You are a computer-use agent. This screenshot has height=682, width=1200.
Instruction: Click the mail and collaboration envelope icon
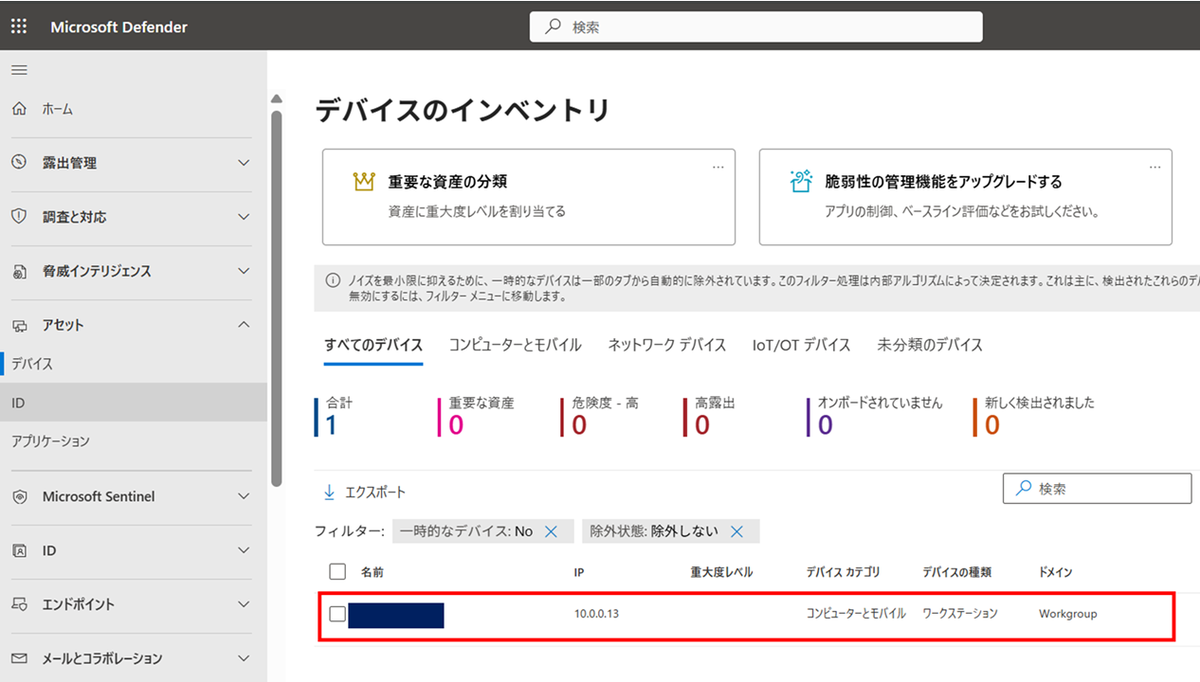[19, 659]
